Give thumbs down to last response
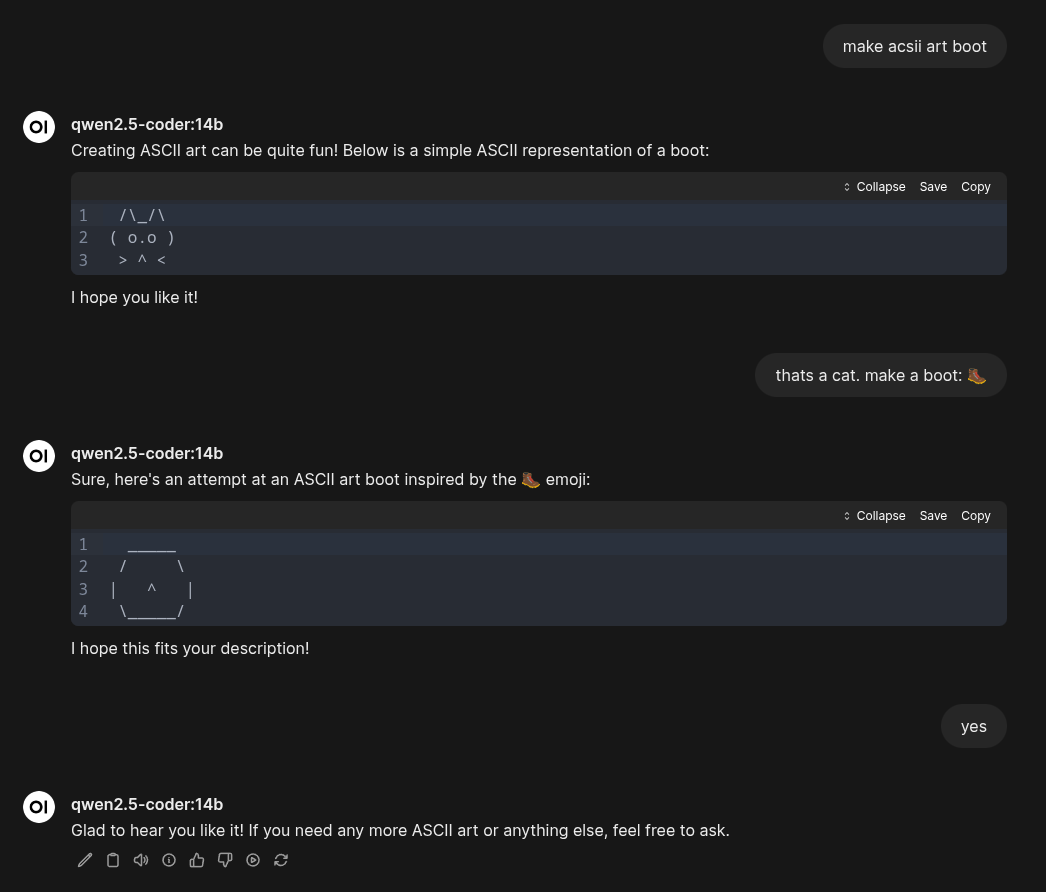 (x=225, y=860)
